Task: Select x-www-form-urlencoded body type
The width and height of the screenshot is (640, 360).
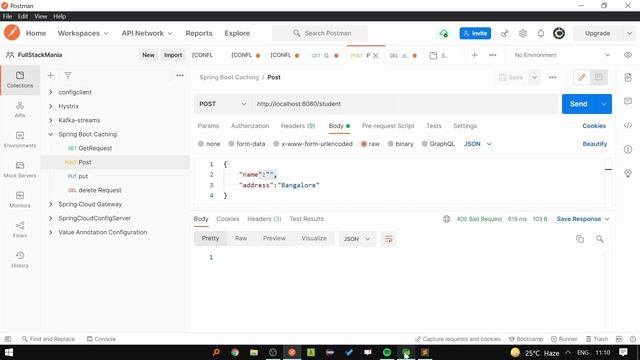Action: pyautogui.click(x=313, y=144)
